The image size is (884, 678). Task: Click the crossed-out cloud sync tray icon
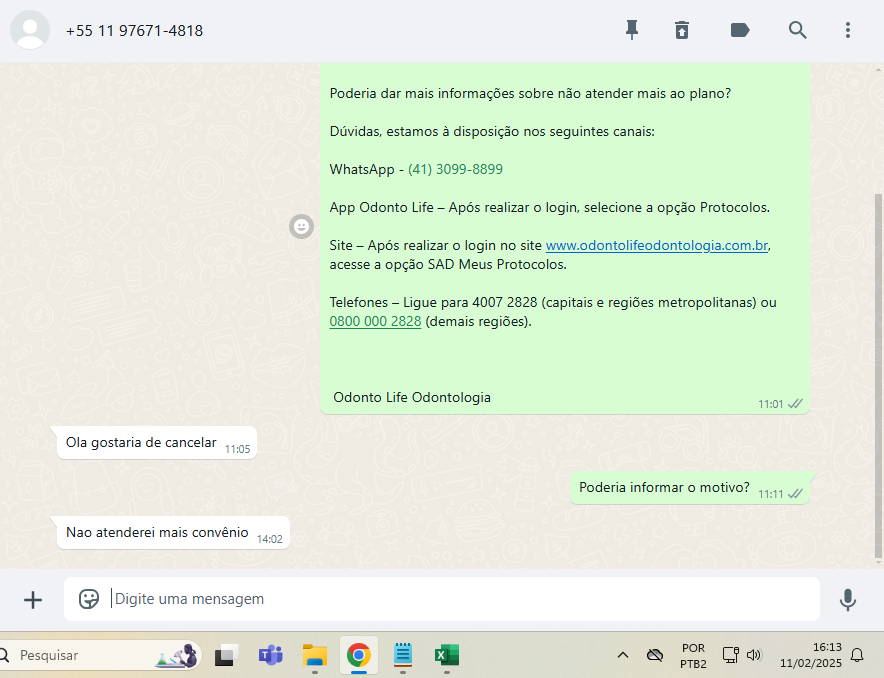pyautogui.click(x=655, y=655)
